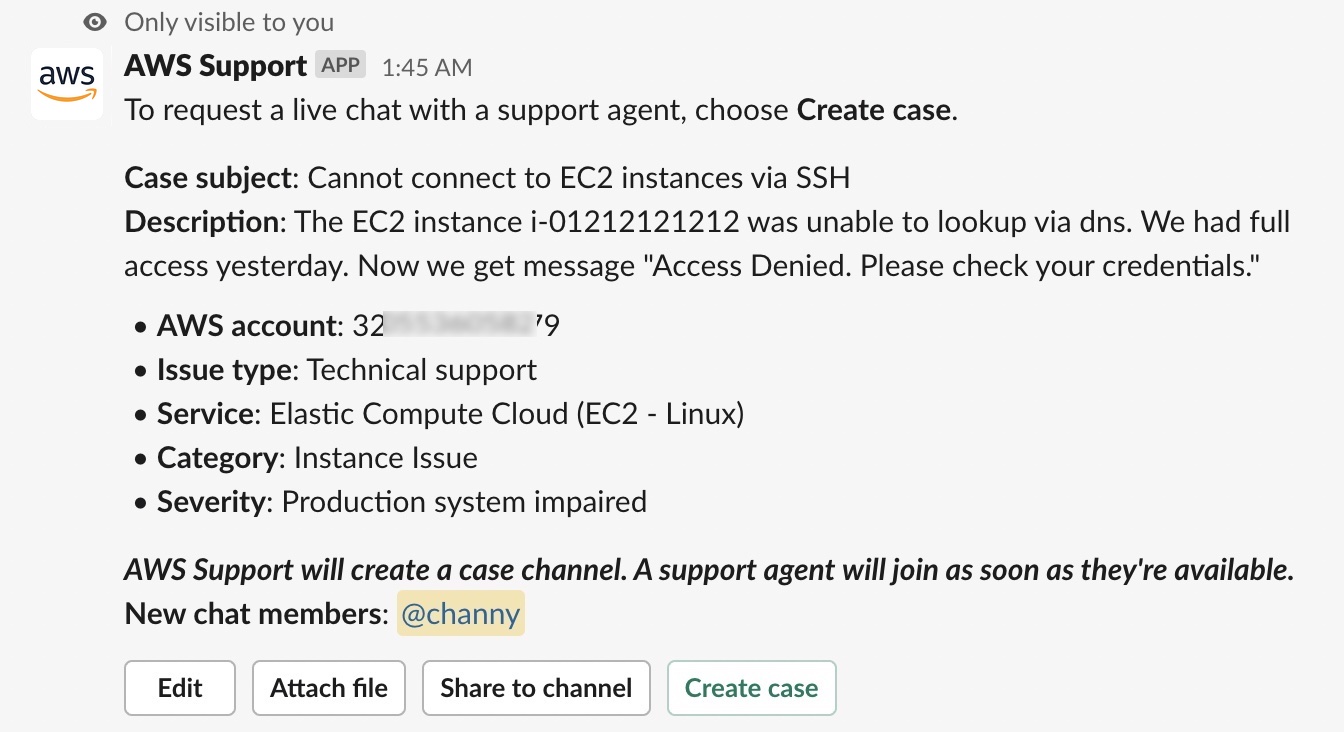Select Share to channel
This screenshot has width=1344, height=732.
click(x=536, y=688)
